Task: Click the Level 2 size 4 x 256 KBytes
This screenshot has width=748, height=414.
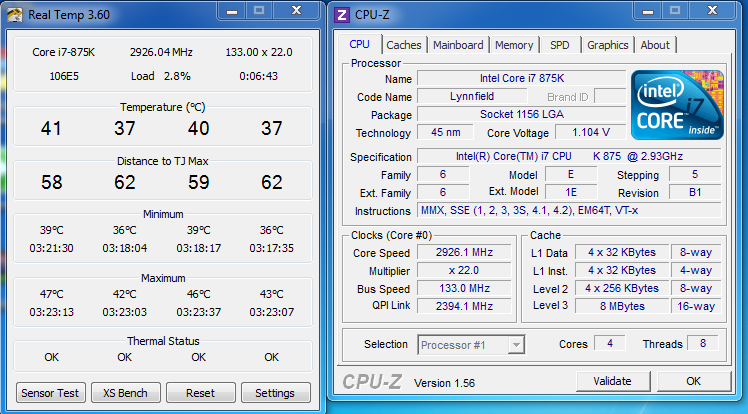Action: tap(622, 289)
